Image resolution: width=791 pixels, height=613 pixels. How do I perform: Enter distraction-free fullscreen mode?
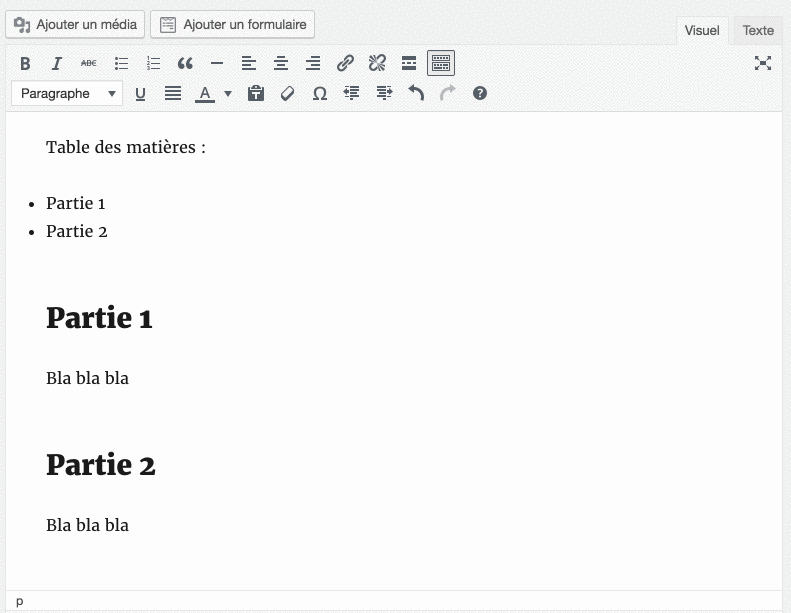763,63
